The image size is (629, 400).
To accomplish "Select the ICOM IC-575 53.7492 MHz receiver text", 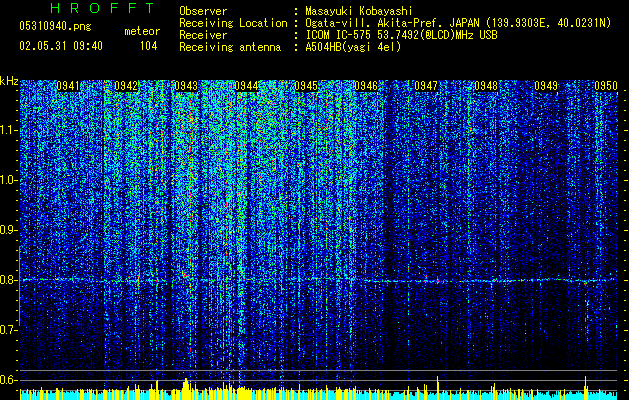I will pyautogui.click(x=401, y=35).
